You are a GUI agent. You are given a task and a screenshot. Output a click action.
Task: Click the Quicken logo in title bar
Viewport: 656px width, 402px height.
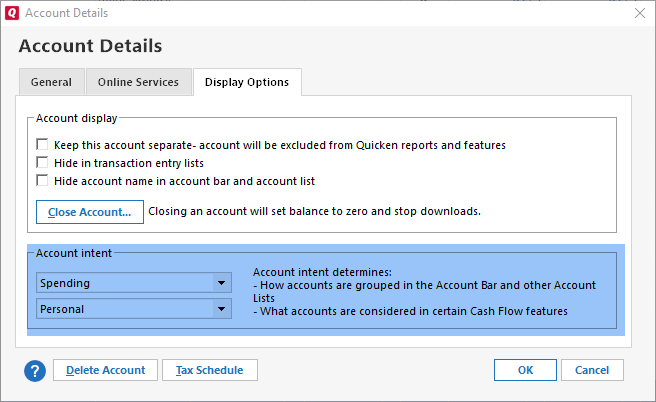click(x=11, y=13)
